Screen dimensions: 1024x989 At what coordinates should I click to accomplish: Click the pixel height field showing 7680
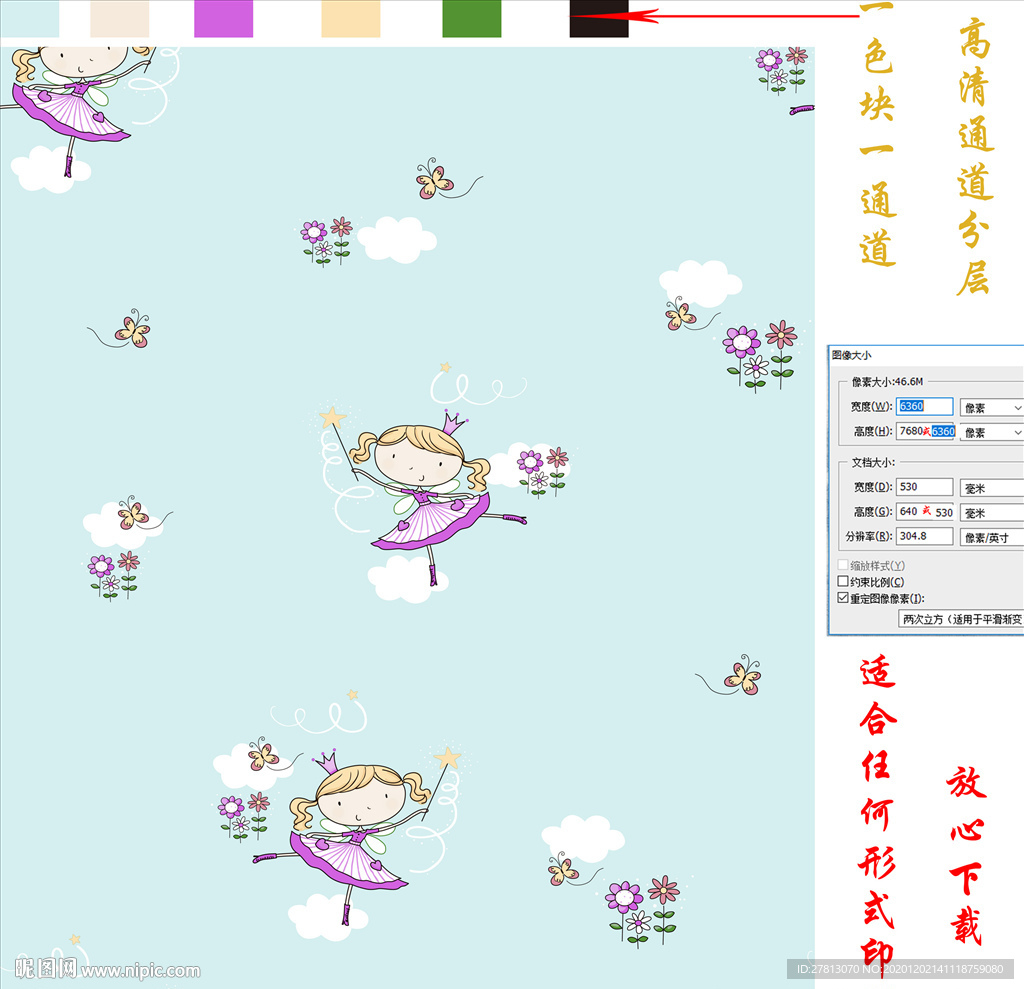click(x=925, y=431)
